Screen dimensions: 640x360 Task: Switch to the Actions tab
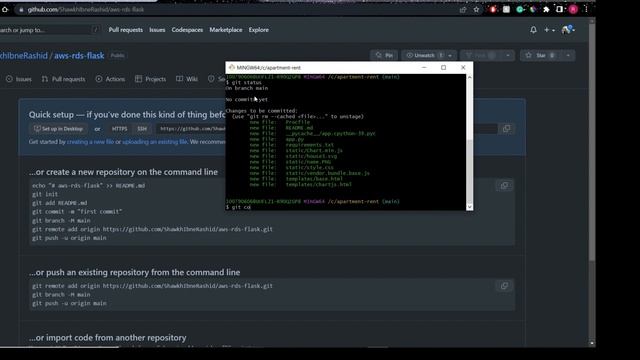pyautogui.click(x=110, y=79)
